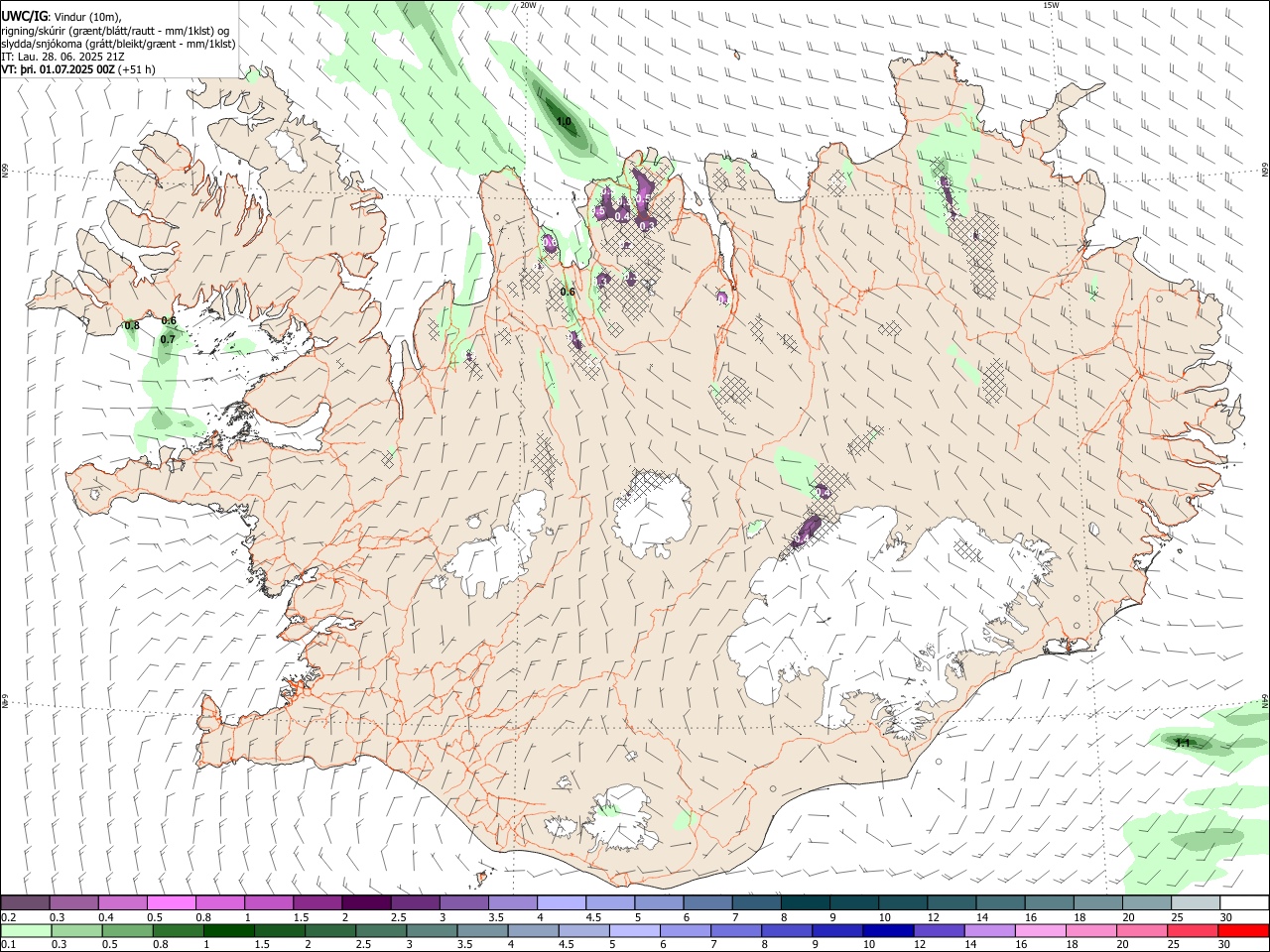Click the bright red 30 rain legend swatch

click(1243, 930)
